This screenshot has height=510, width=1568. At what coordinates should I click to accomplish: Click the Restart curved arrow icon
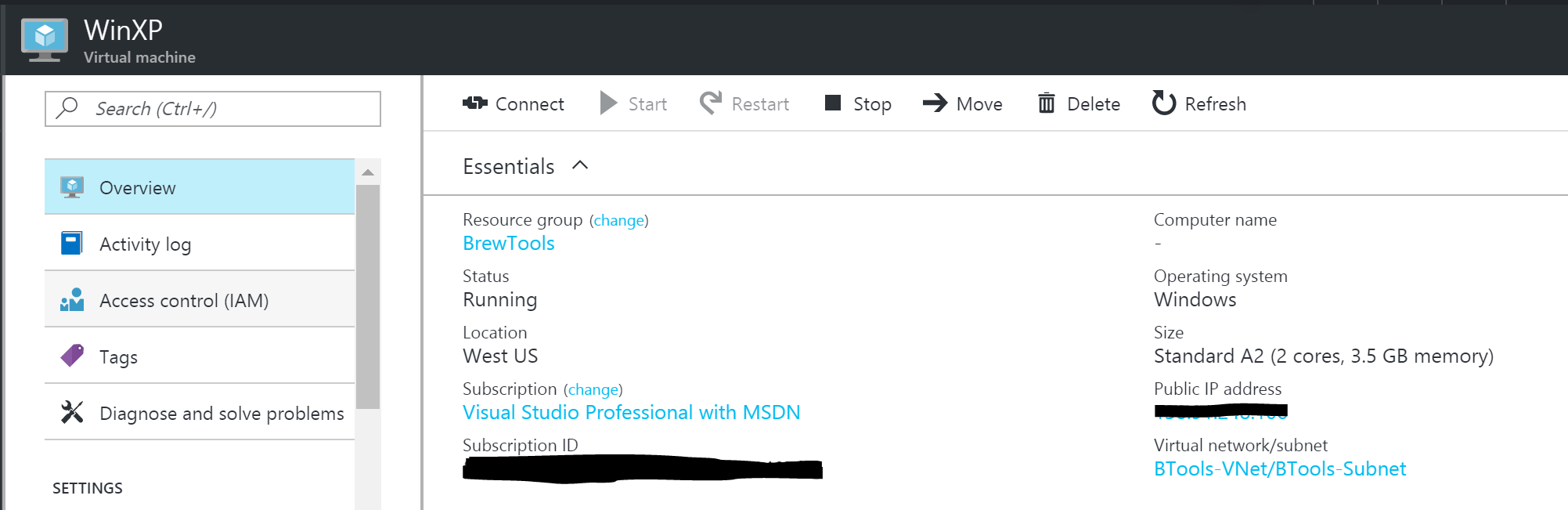[x=711, y=103]
